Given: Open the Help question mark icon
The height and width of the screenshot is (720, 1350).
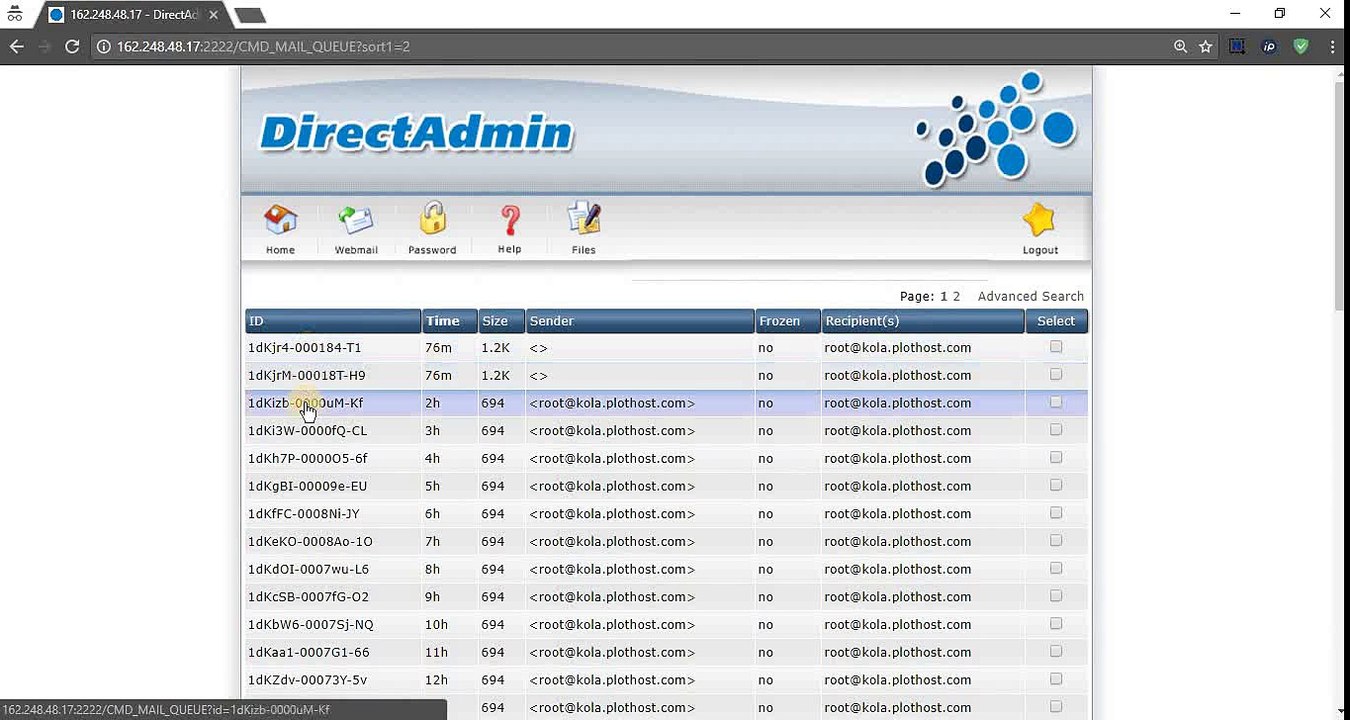Looking at the screenshot, I should click(510, 219).
